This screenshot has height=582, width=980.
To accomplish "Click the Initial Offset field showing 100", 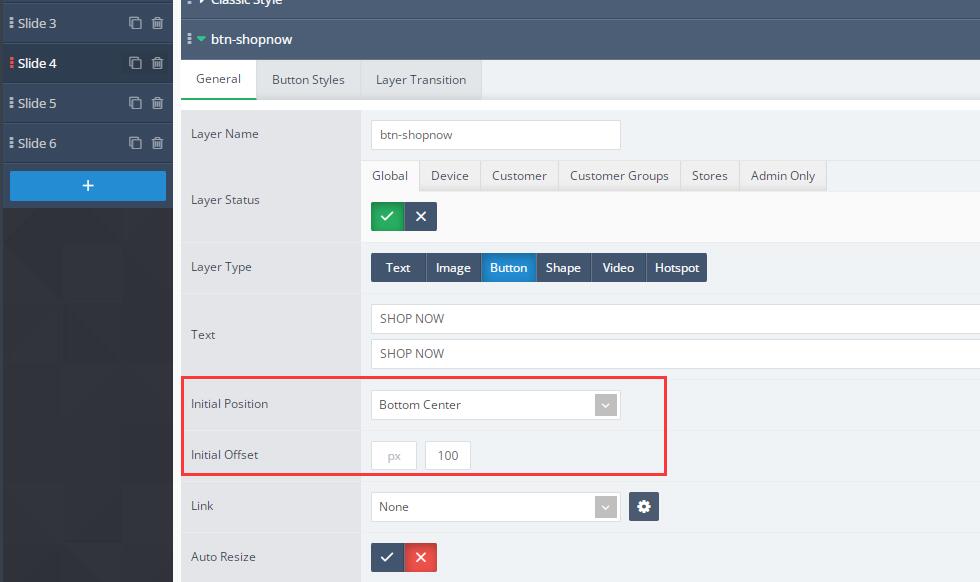I will [x=448, y=456].
